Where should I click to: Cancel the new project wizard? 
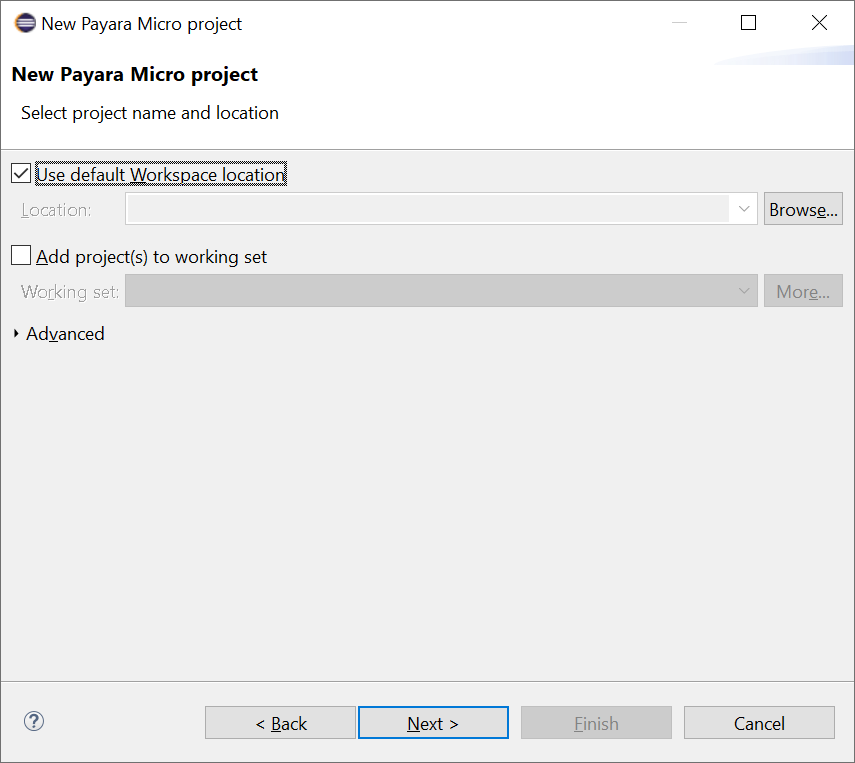pyautogui.click(x=759, y=723)
